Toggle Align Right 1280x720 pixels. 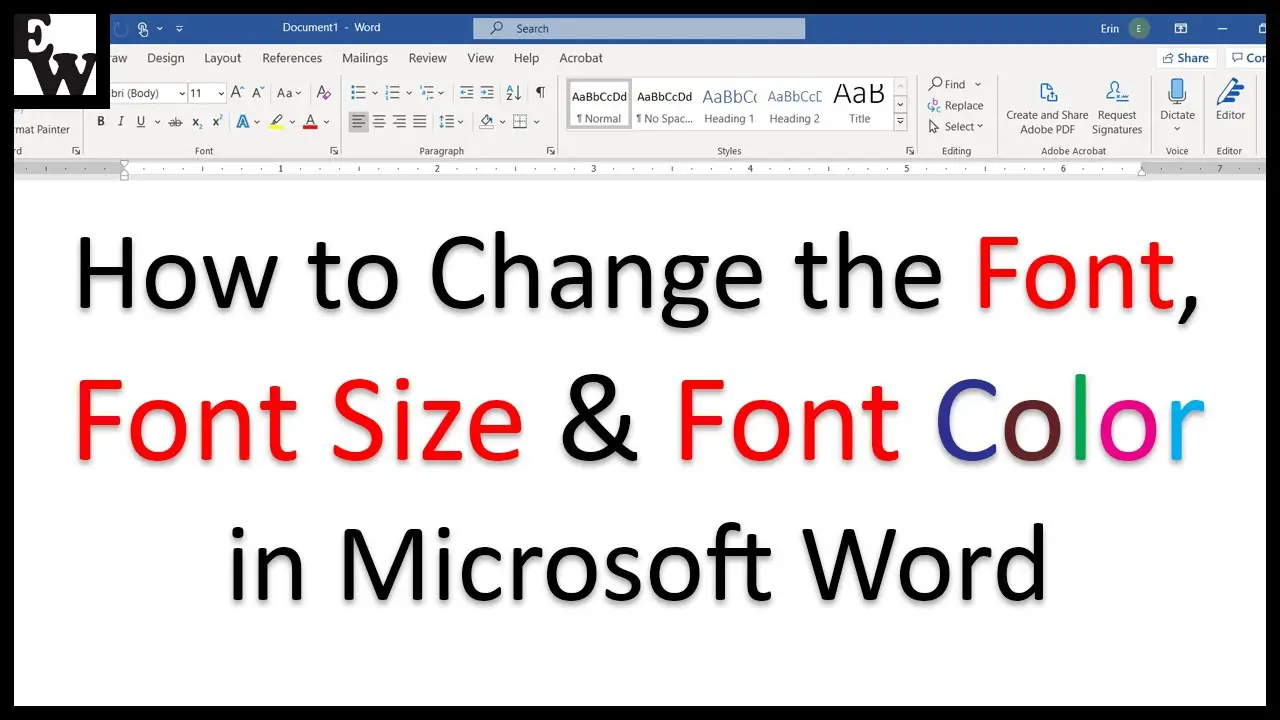(x=399, y=122)
